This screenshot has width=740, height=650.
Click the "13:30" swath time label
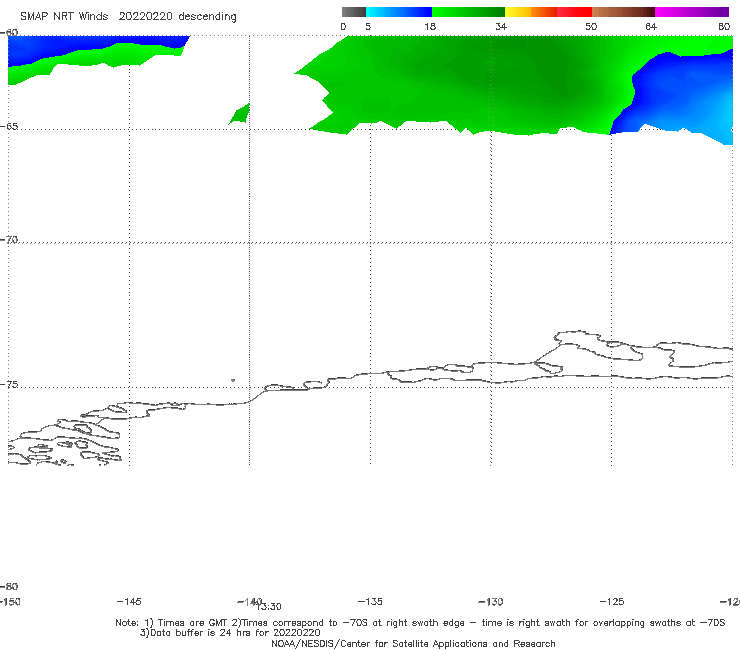pos(269,607)
